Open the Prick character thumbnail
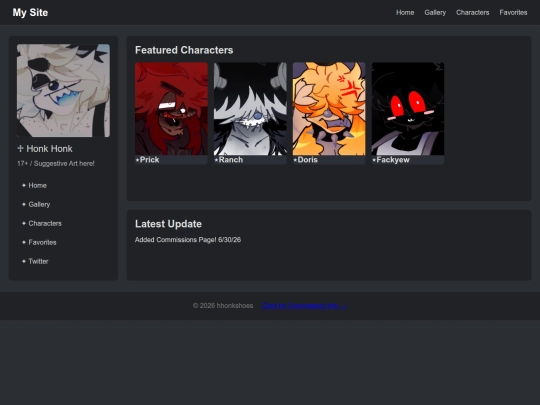 point(171,108)
